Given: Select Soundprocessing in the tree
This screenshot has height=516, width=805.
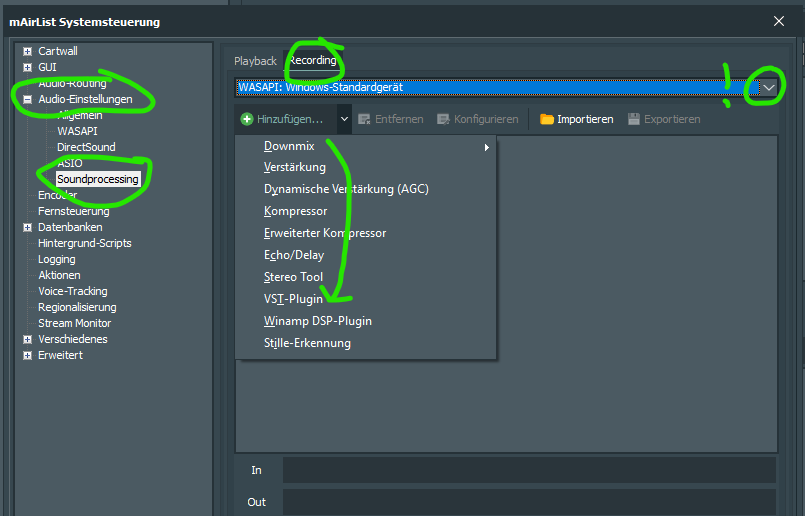Looking at the screenshot, I should tap(98, 179).
